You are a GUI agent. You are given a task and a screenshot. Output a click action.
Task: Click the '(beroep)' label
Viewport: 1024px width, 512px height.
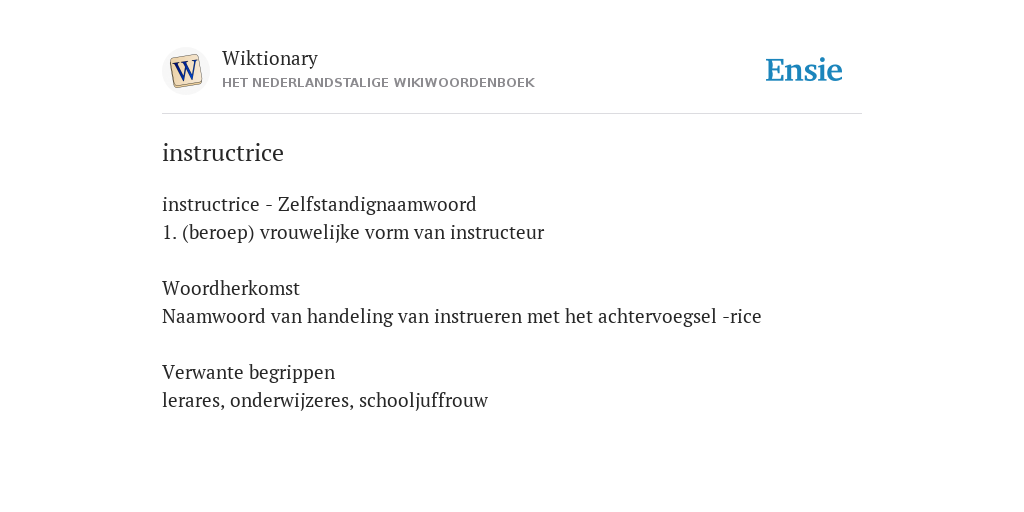tap(218, 232)
